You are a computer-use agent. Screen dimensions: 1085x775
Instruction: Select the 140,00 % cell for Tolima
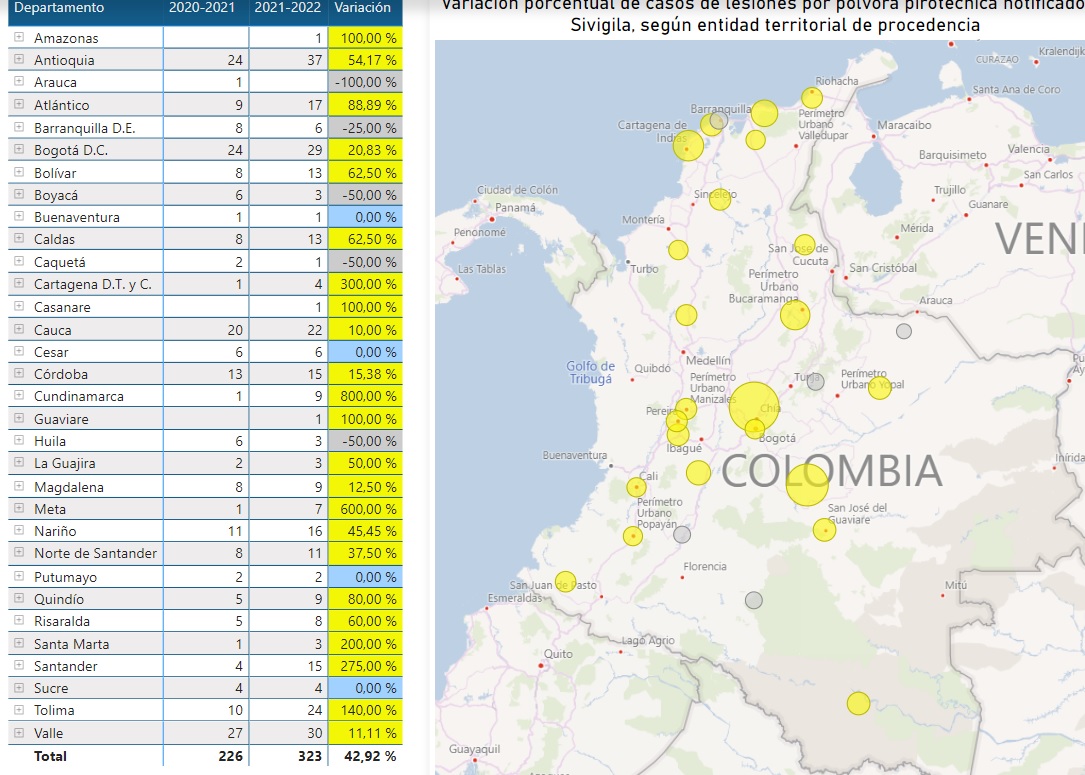(x=365, y=711)
